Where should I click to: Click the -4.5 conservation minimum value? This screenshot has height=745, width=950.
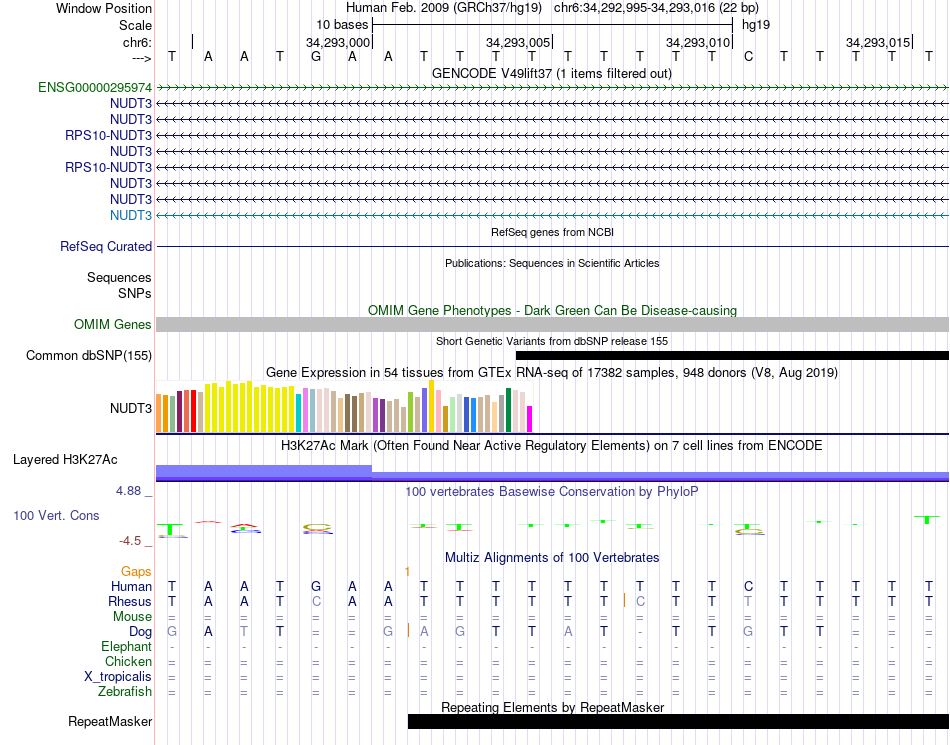(x=130, y=541)
